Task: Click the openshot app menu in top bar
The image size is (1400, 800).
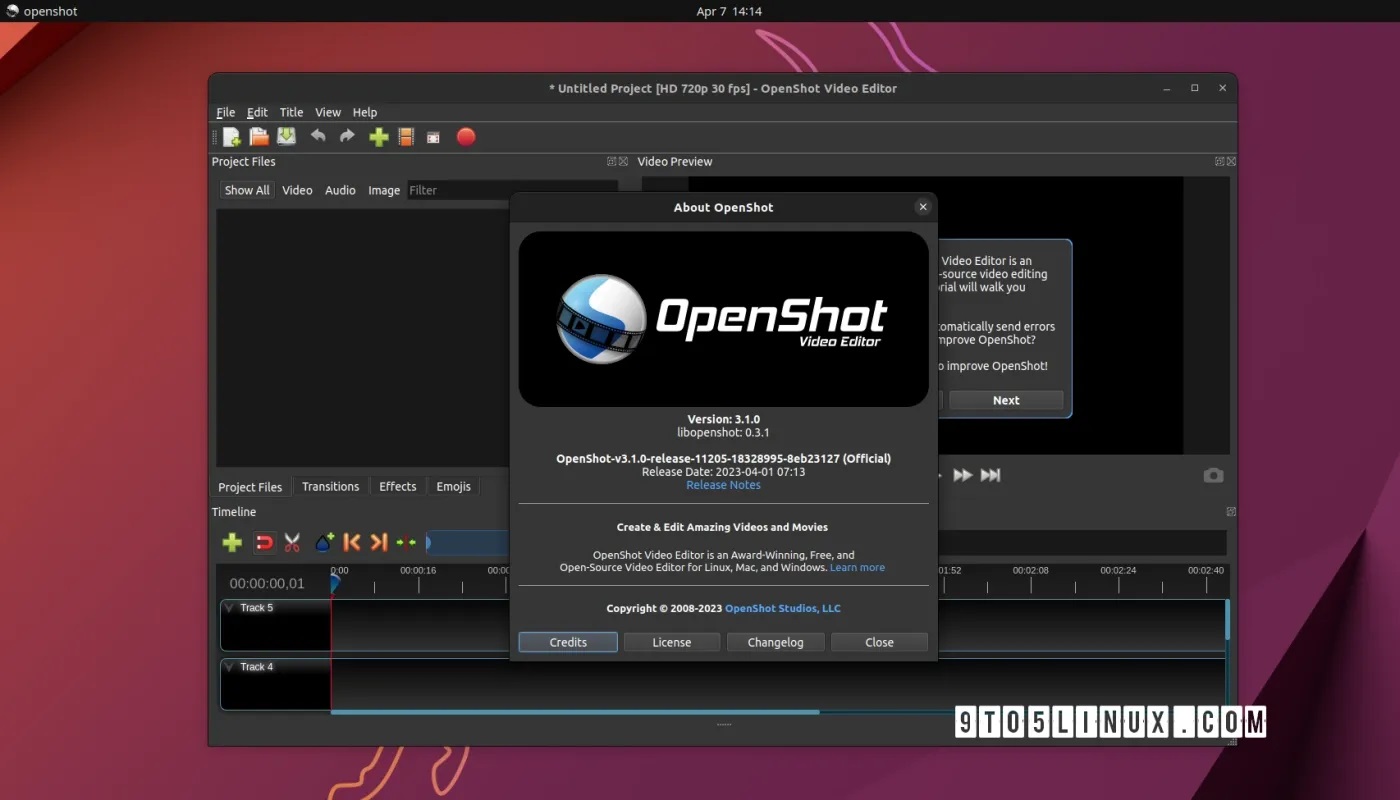Action: tap(40, 11)
